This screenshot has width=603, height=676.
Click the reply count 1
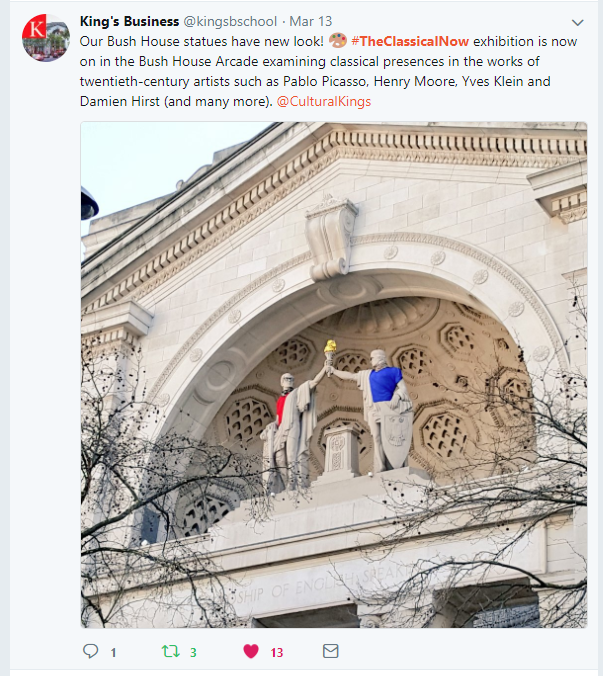tap(113, 653)
